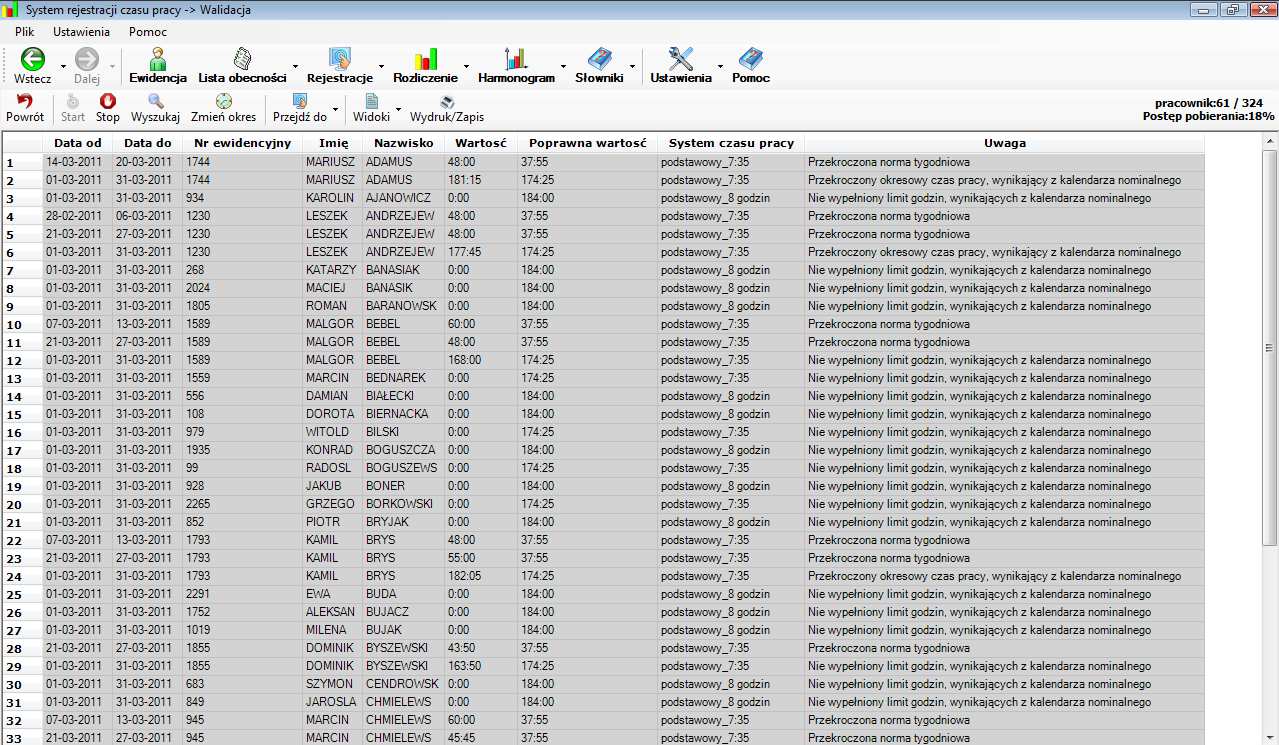Click the System czasu pracy column header
Viewport: 1279px width, 745px height.
732,143
